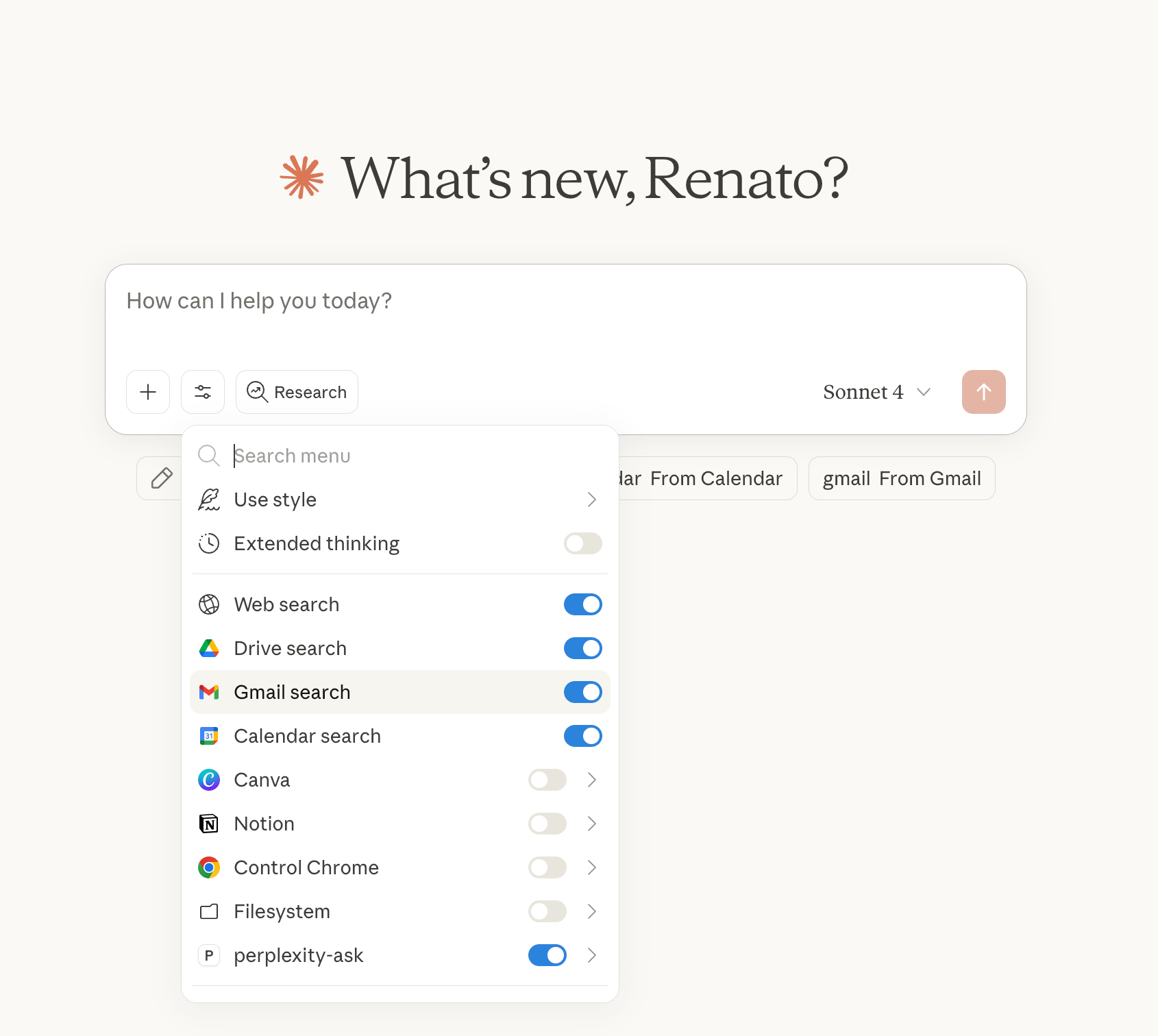Disable the Web search toggle
Viewport: 1158px width, 1036px height.
(x=583, y=604)
